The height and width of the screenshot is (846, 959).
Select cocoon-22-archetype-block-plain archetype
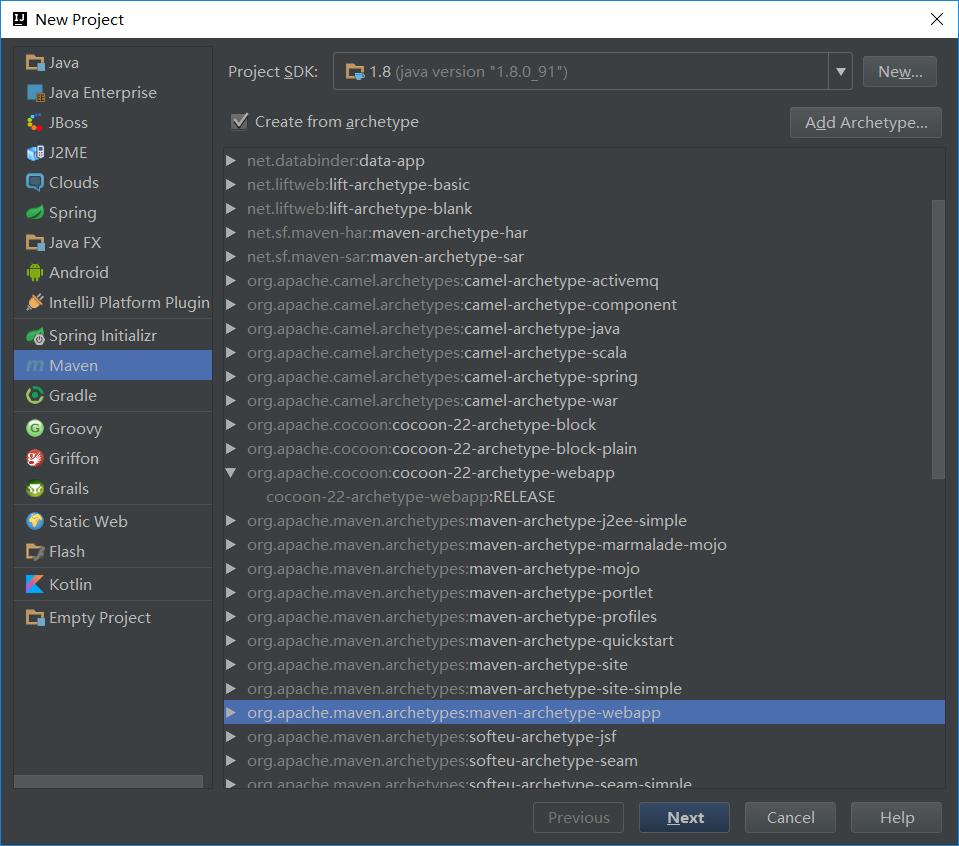442,448
